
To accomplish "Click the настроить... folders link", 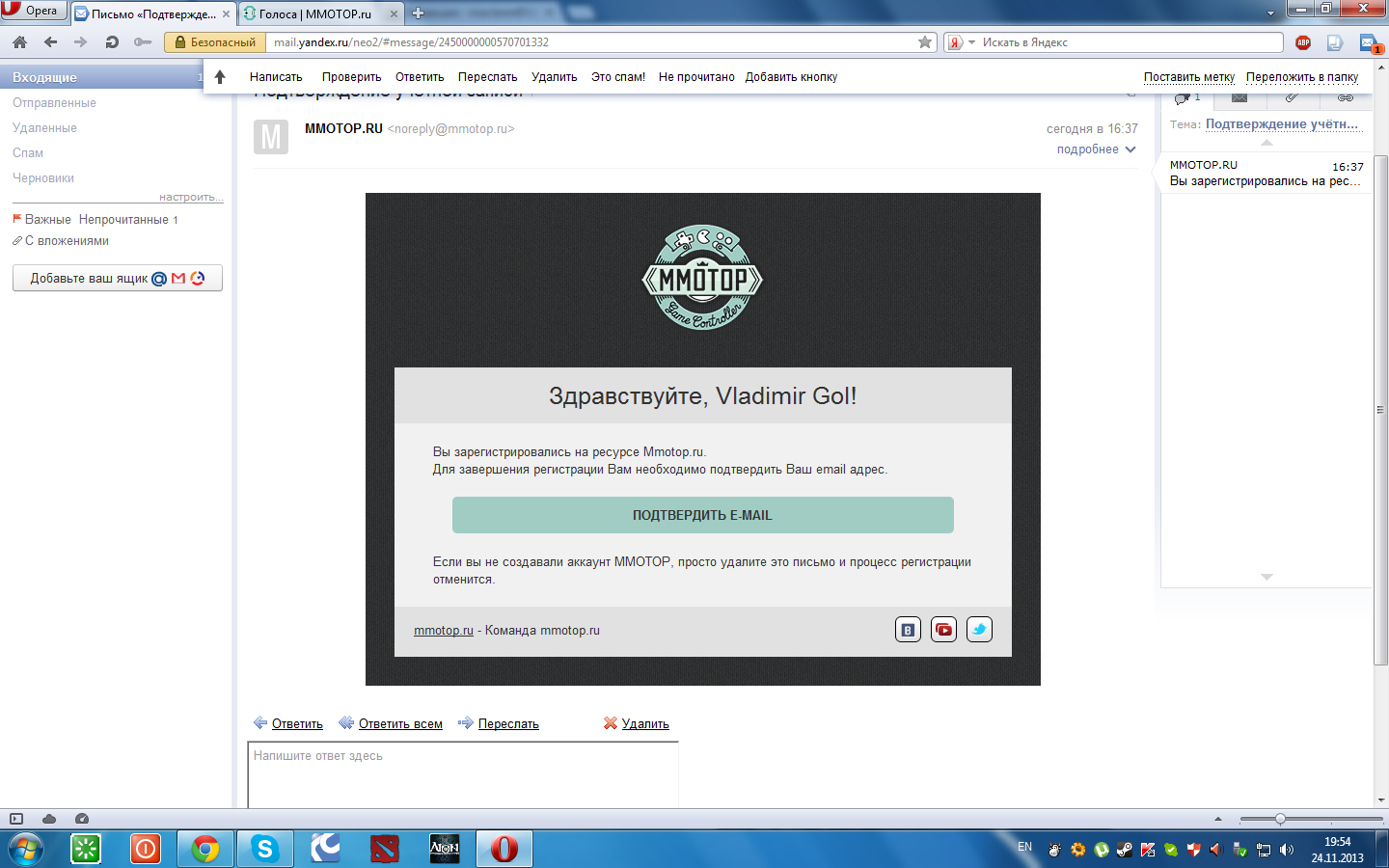I will tap(191, 197).
